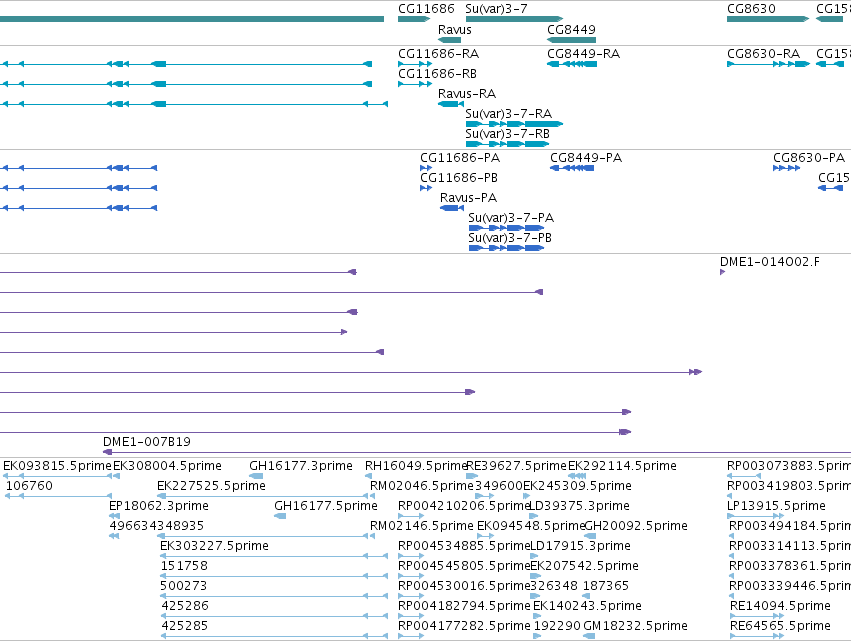Select the CG8449-RA transcript label

583,54
